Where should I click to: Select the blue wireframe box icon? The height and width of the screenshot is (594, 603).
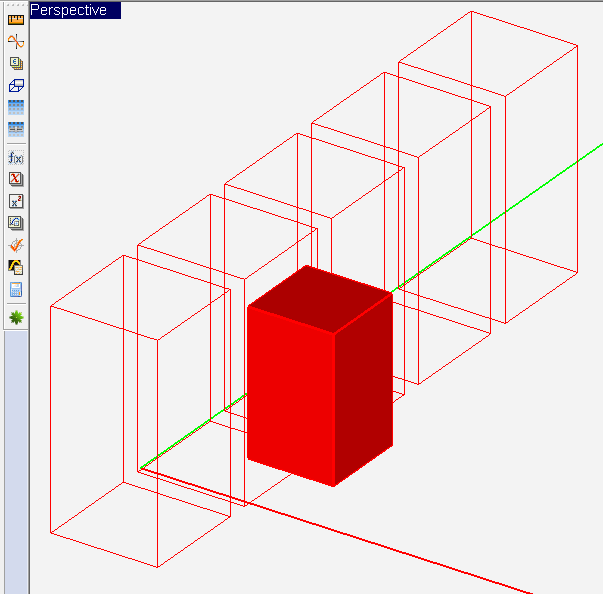tap(16, 85)
